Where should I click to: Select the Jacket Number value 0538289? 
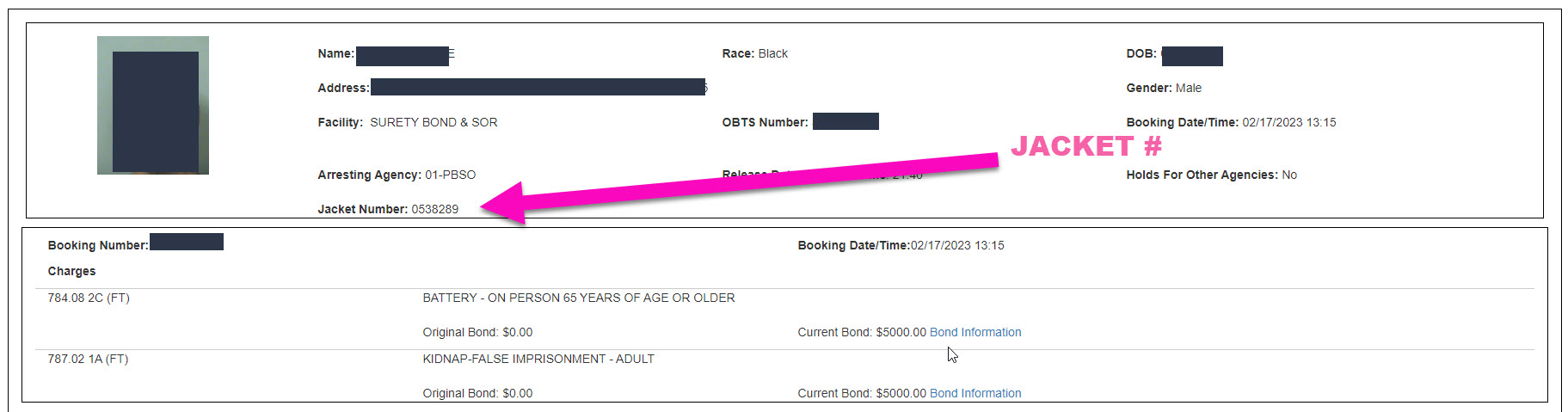(x=434, y=209)
